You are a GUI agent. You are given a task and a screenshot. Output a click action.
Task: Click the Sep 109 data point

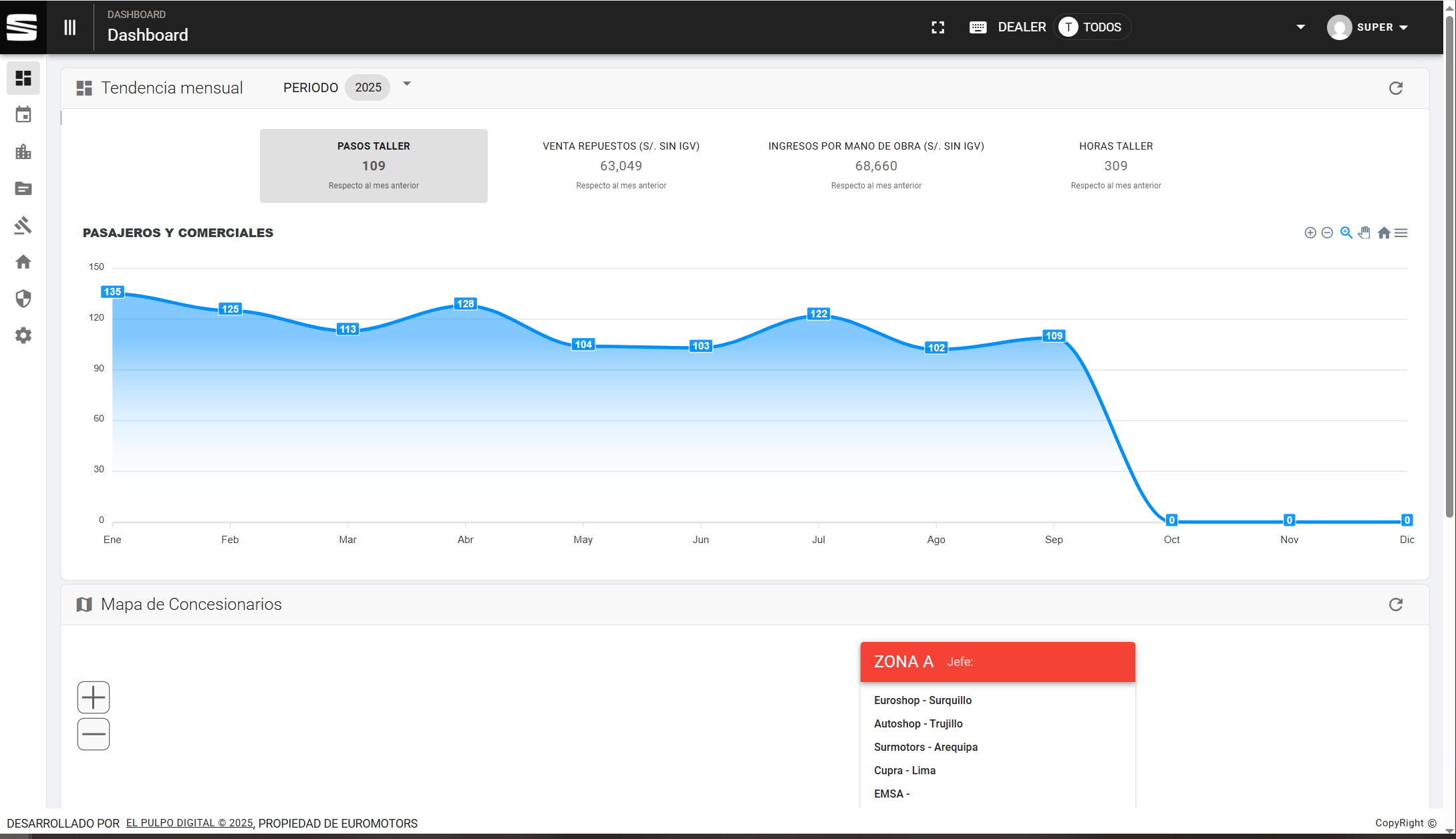(x=1054, y=336)
